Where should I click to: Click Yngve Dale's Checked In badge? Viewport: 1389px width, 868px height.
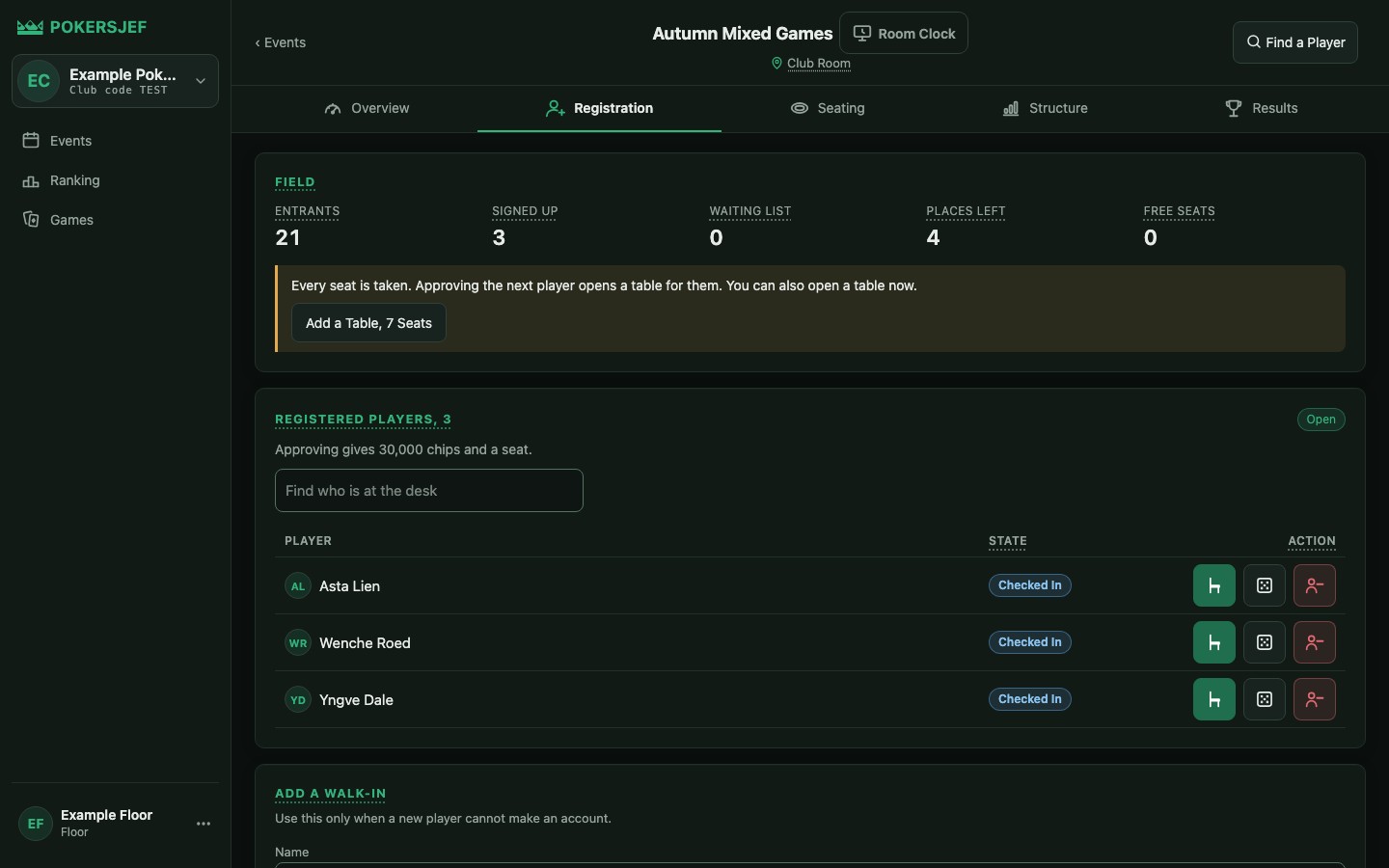point(1029,699)
